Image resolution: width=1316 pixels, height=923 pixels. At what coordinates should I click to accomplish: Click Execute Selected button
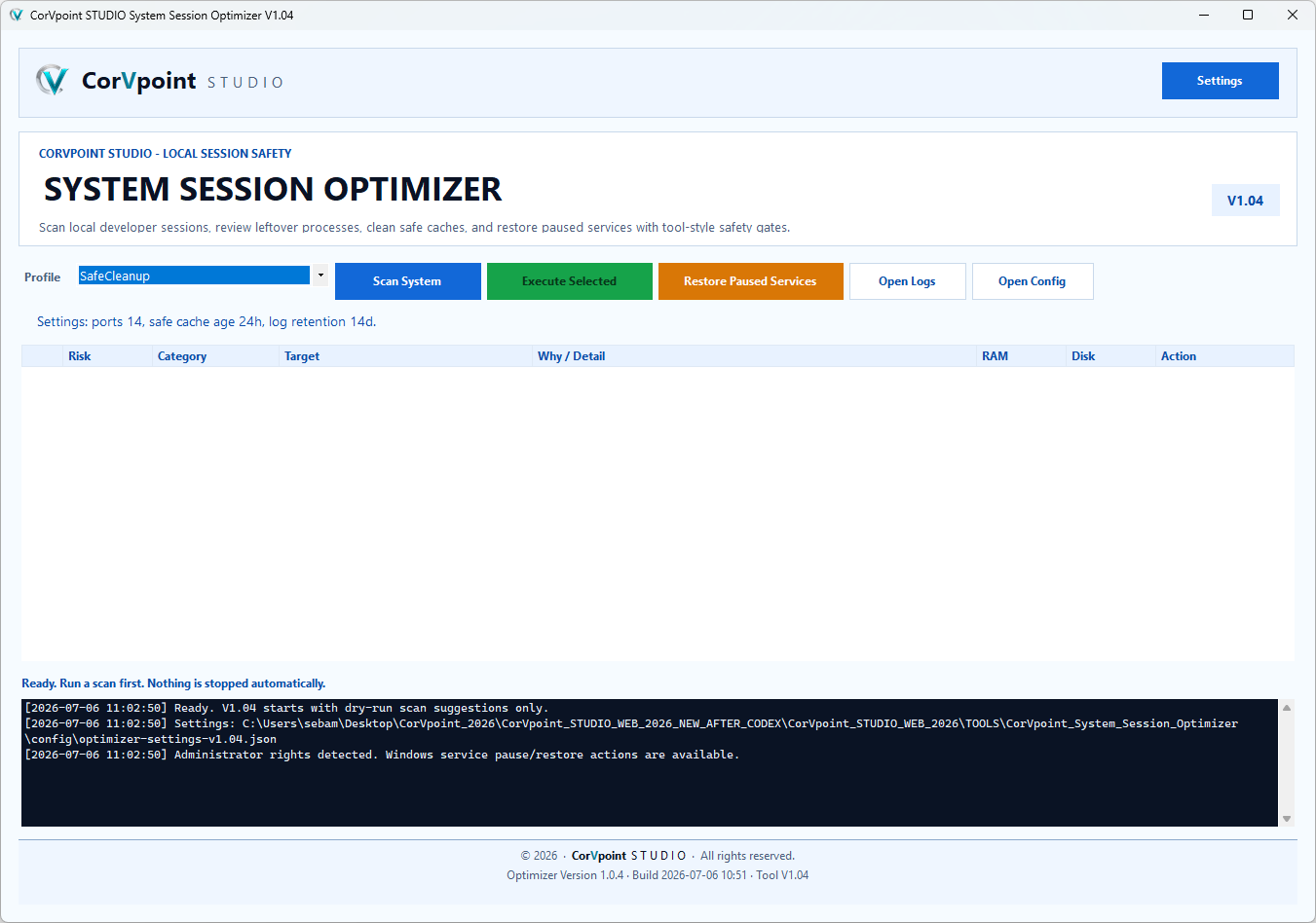pyautogui.click(x=569, y=281)
